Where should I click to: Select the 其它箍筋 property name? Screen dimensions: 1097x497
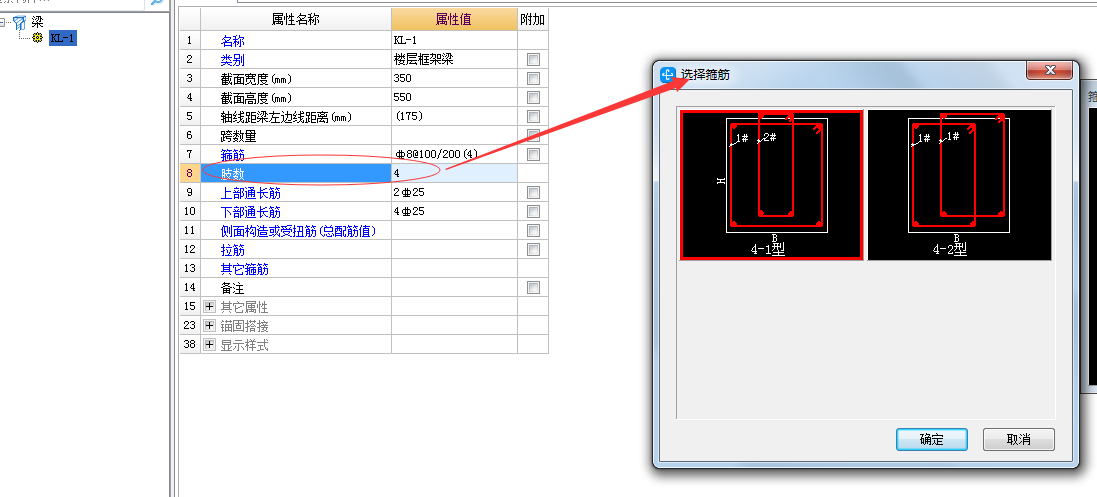tap(245, 269)
